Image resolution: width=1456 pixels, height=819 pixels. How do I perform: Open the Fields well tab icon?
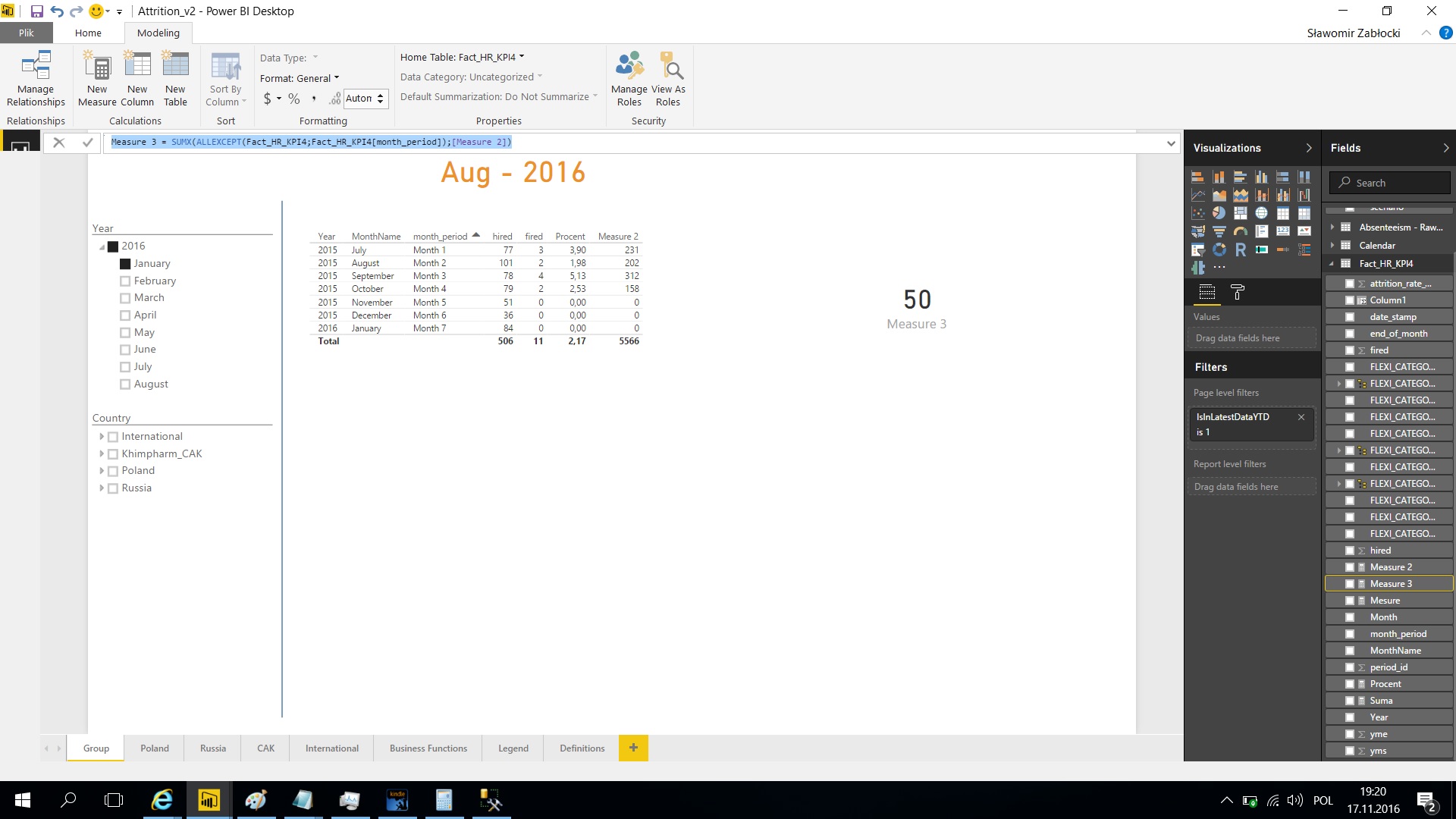click(1207, 292)
